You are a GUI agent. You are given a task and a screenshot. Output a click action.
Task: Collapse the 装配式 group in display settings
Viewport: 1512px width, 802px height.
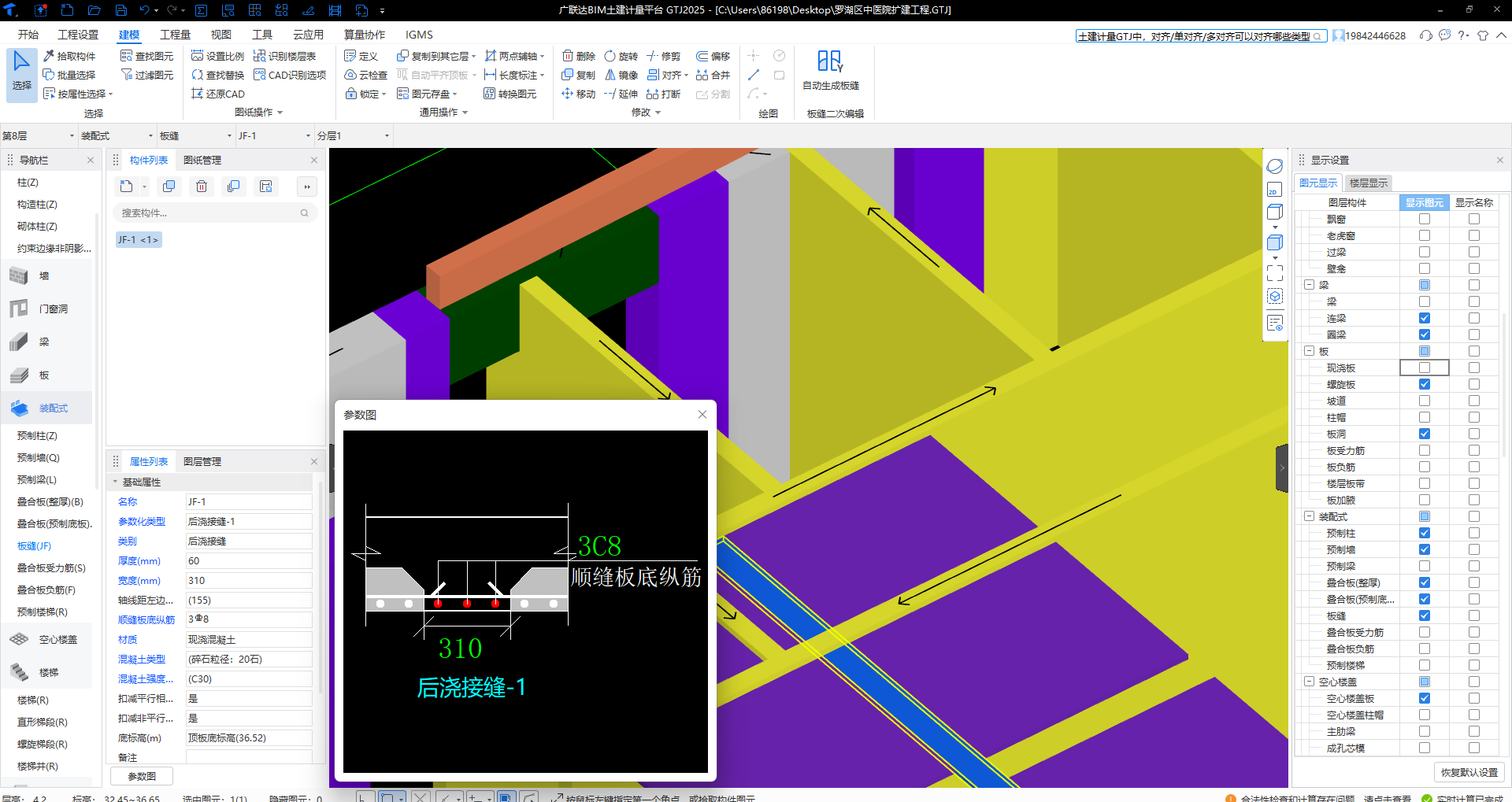[x=1309, y=516]
